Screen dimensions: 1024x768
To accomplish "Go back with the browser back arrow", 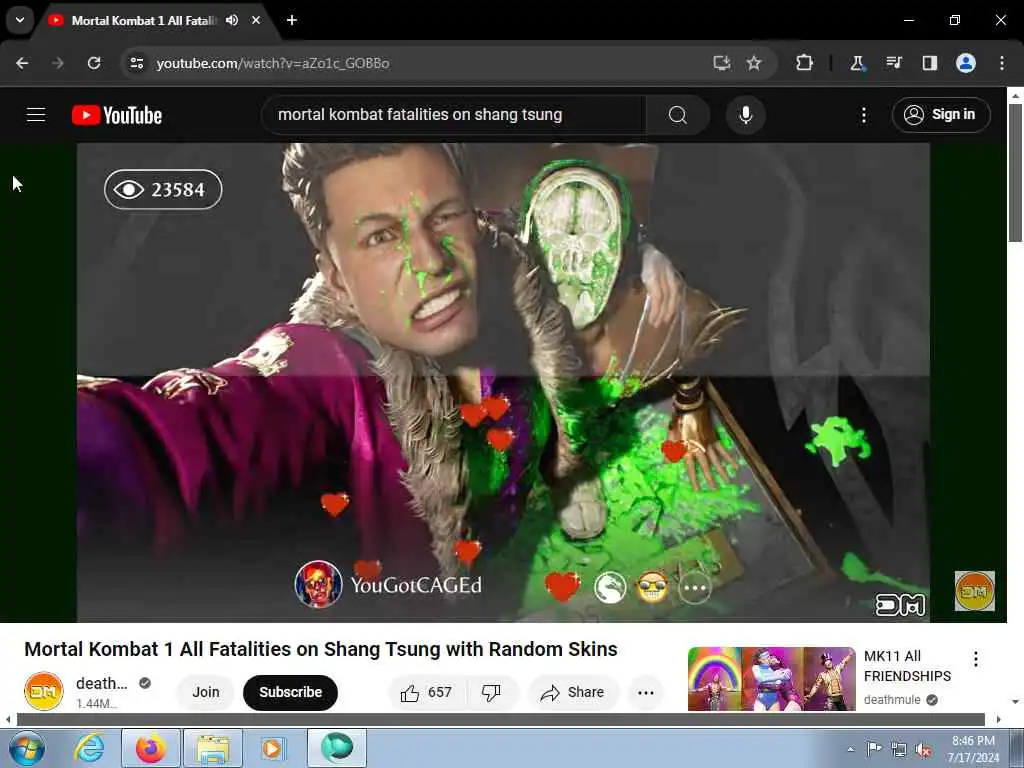I will (x=22, y=63).
